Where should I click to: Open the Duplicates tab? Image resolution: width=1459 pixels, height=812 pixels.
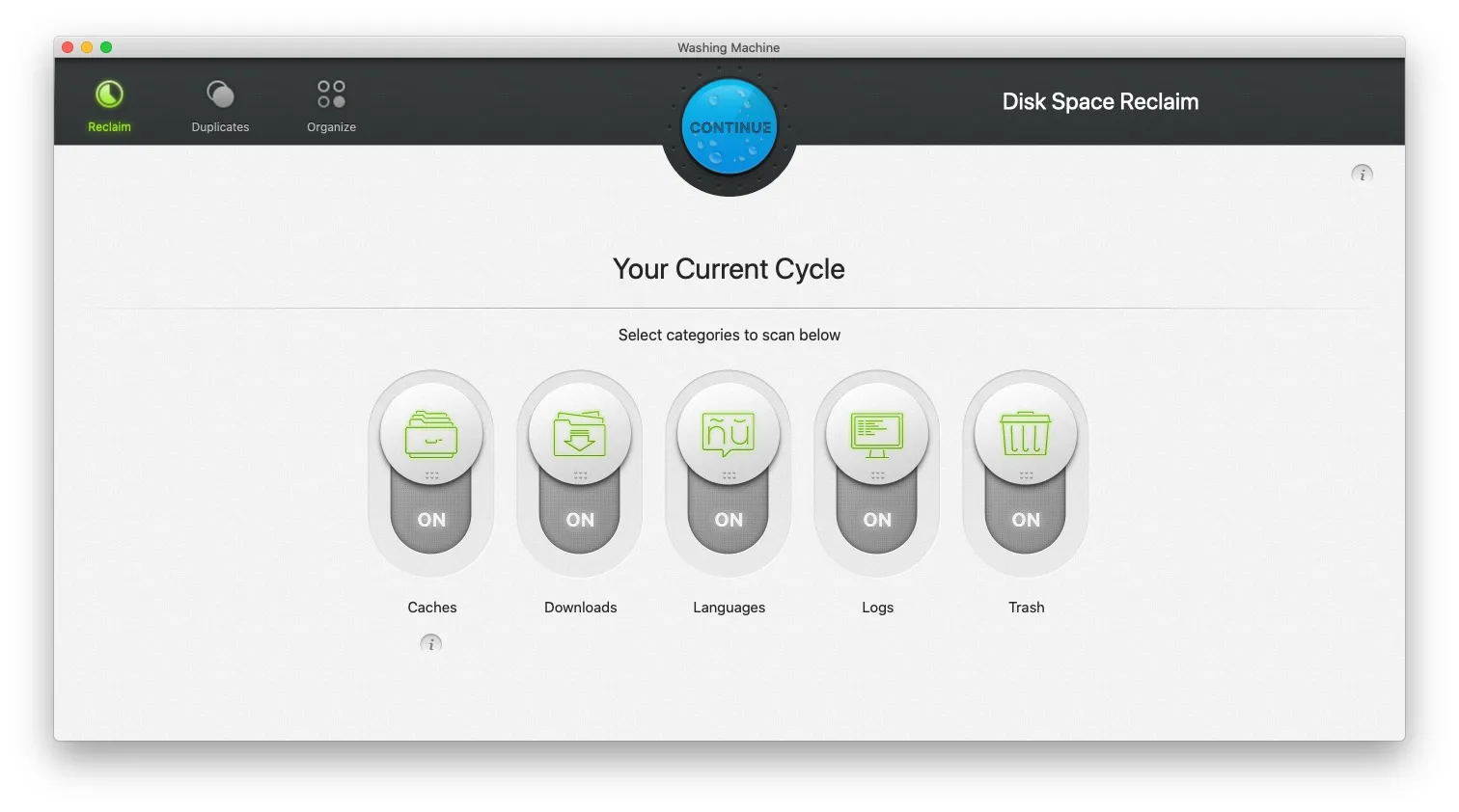220,105
